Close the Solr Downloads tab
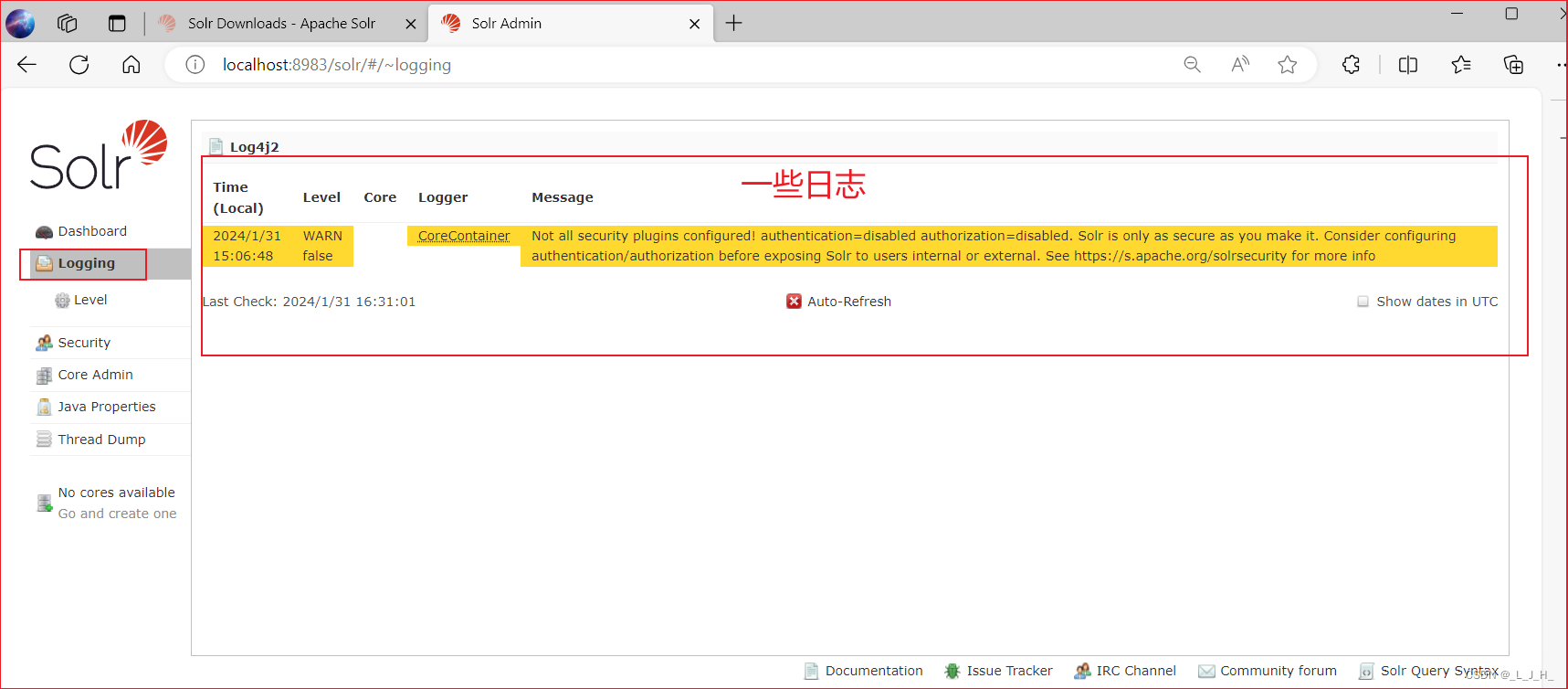1568x689 pixels. click(411, 24)
